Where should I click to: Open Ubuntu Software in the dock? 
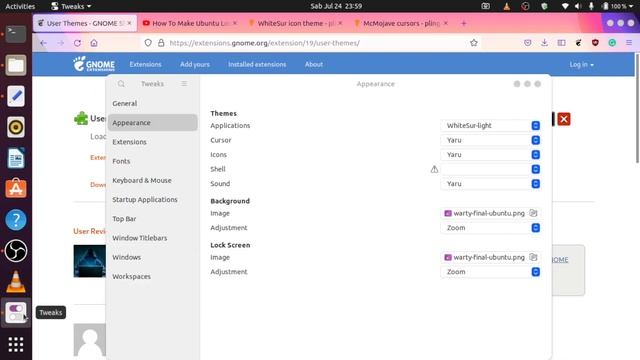tap(16, 189)
